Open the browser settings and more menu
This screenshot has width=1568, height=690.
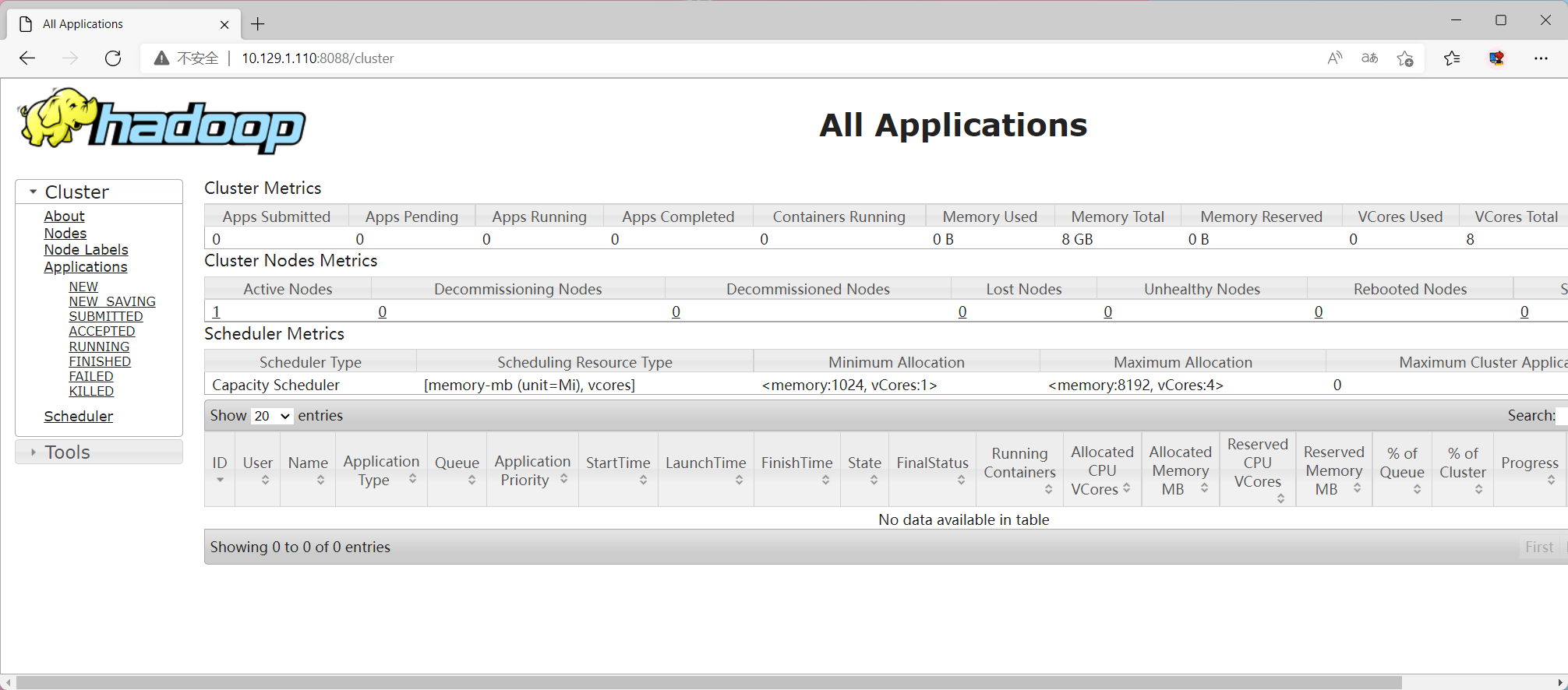pyautogui.click(x=1541, y=58)
